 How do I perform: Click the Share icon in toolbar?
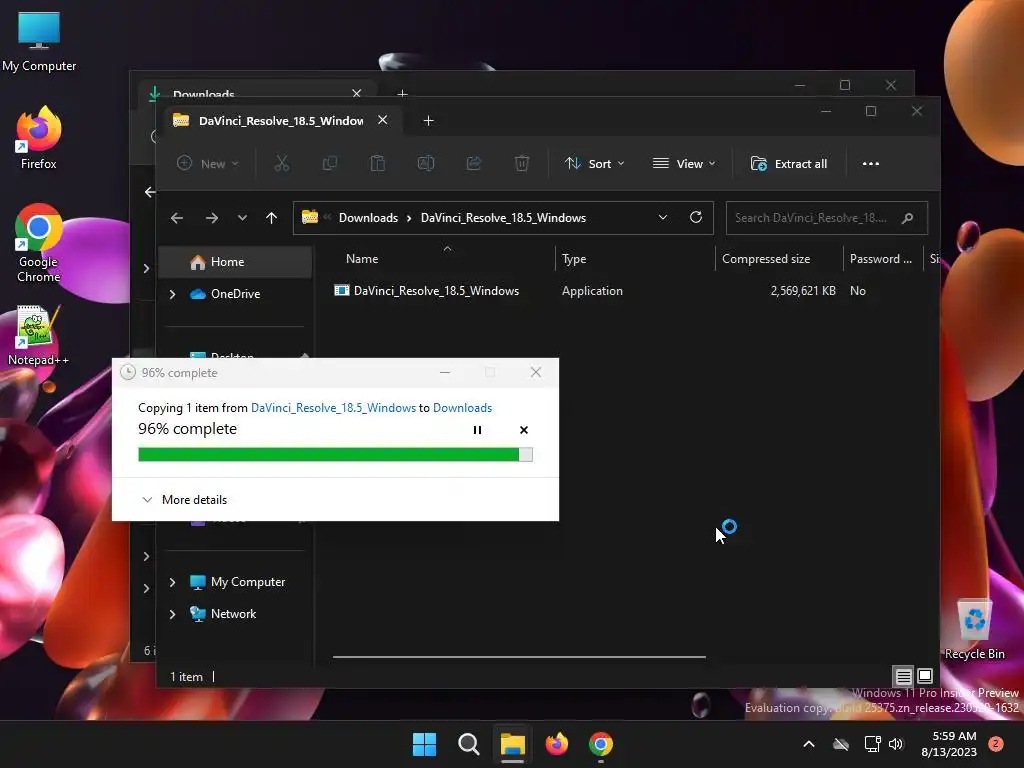[473, 163]
